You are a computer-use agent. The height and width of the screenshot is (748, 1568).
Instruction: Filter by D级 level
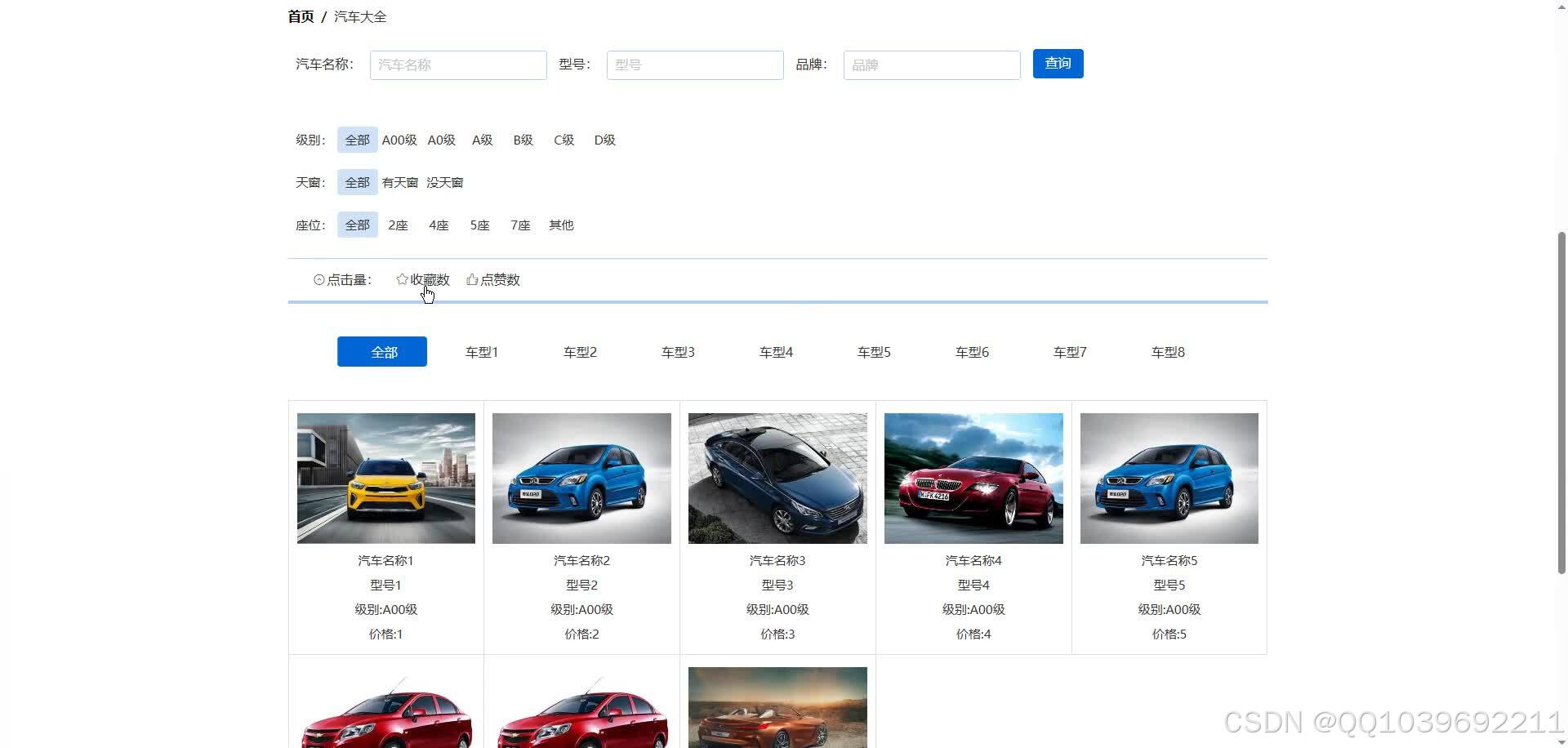coord(605,140)
